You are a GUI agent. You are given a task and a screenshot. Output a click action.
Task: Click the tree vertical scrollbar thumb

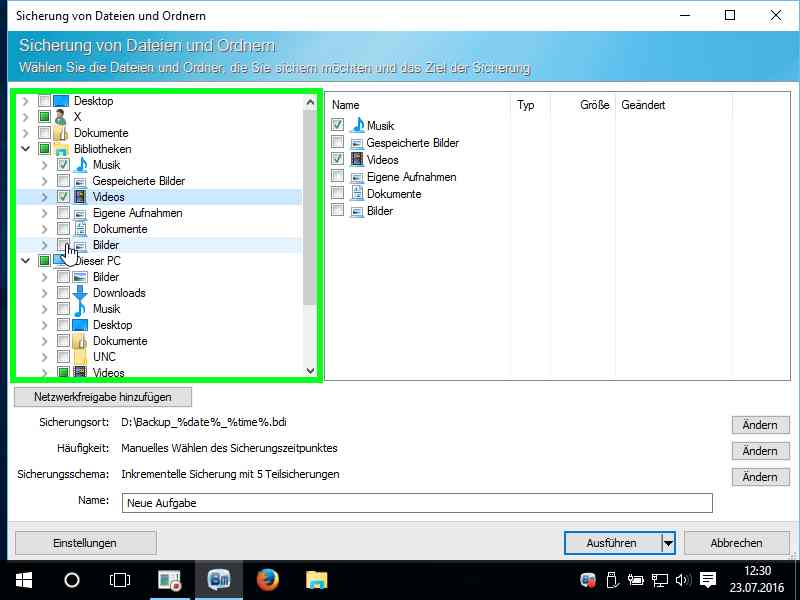310,207
